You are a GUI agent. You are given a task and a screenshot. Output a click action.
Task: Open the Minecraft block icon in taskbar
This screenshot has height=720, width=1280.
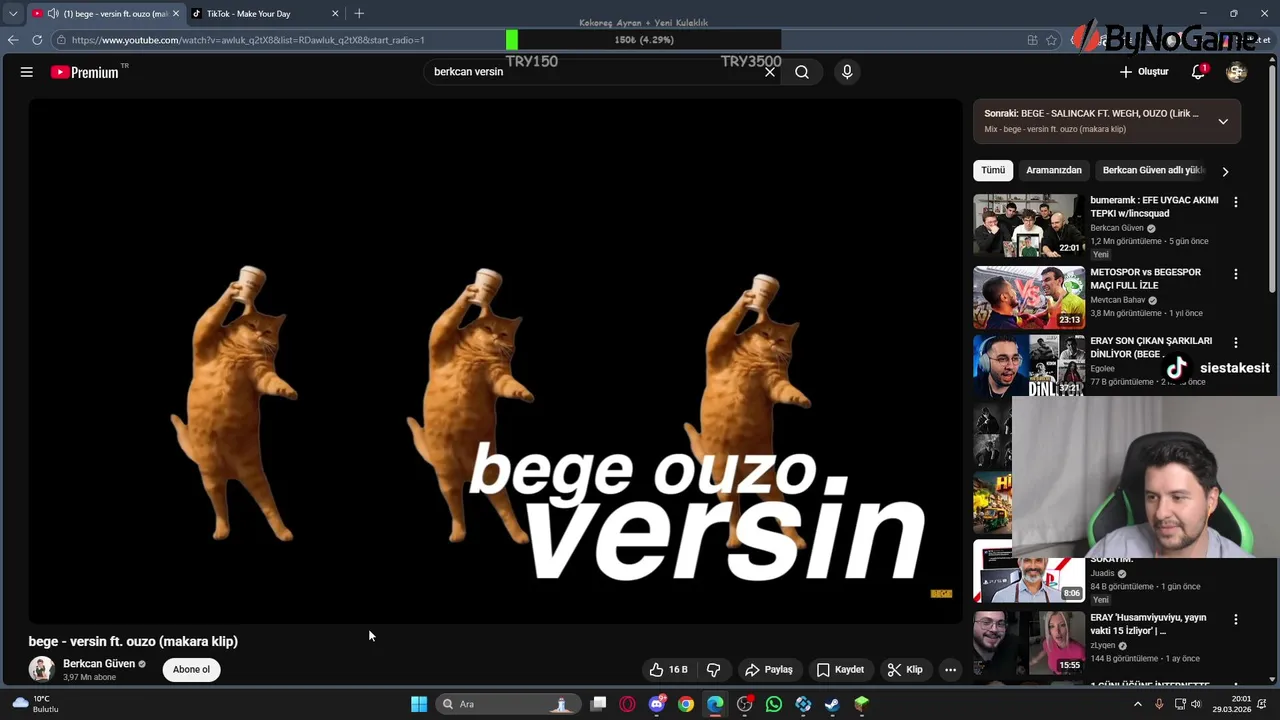(861, 704)
